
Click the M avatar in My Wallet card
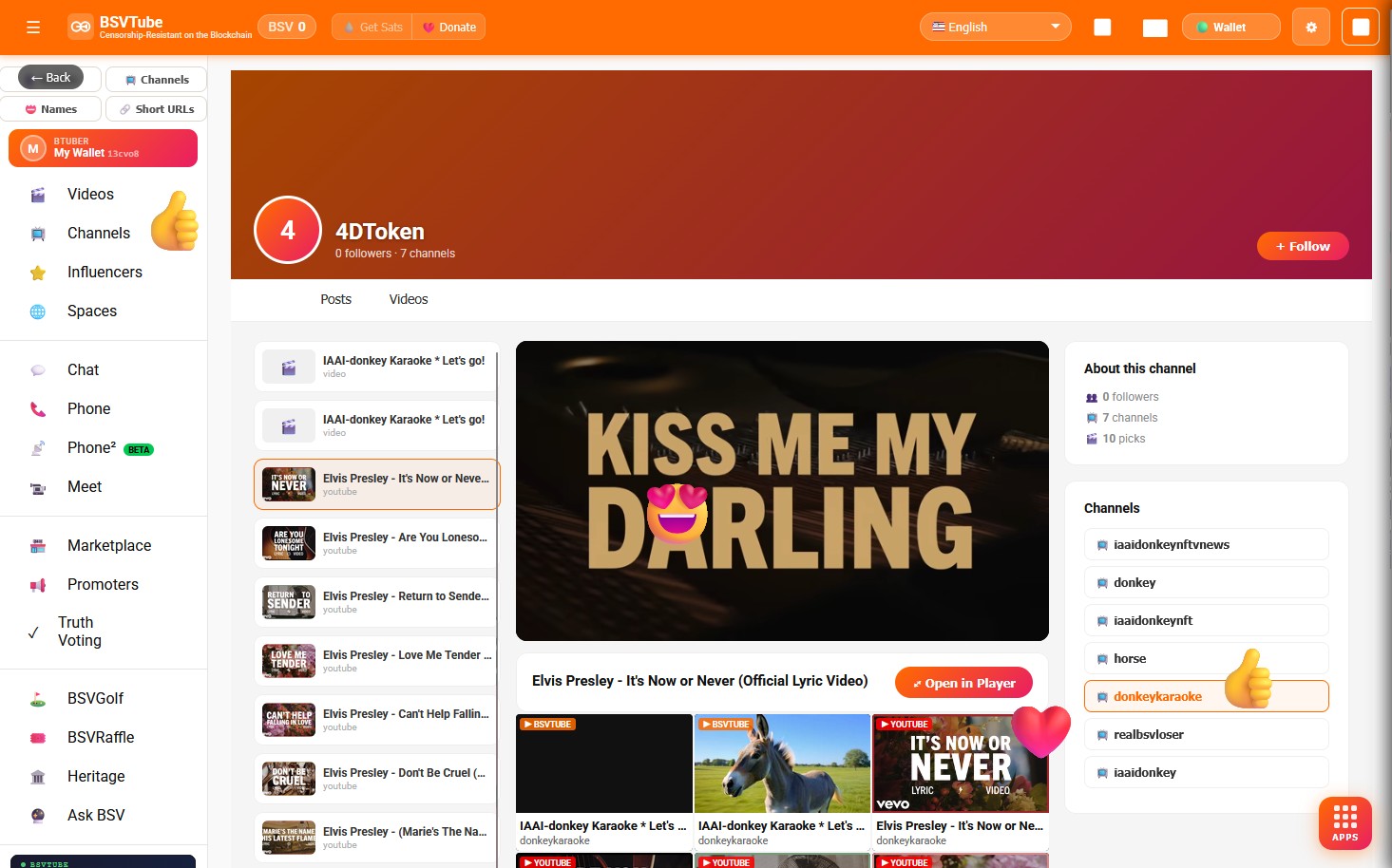coord(32,148)
